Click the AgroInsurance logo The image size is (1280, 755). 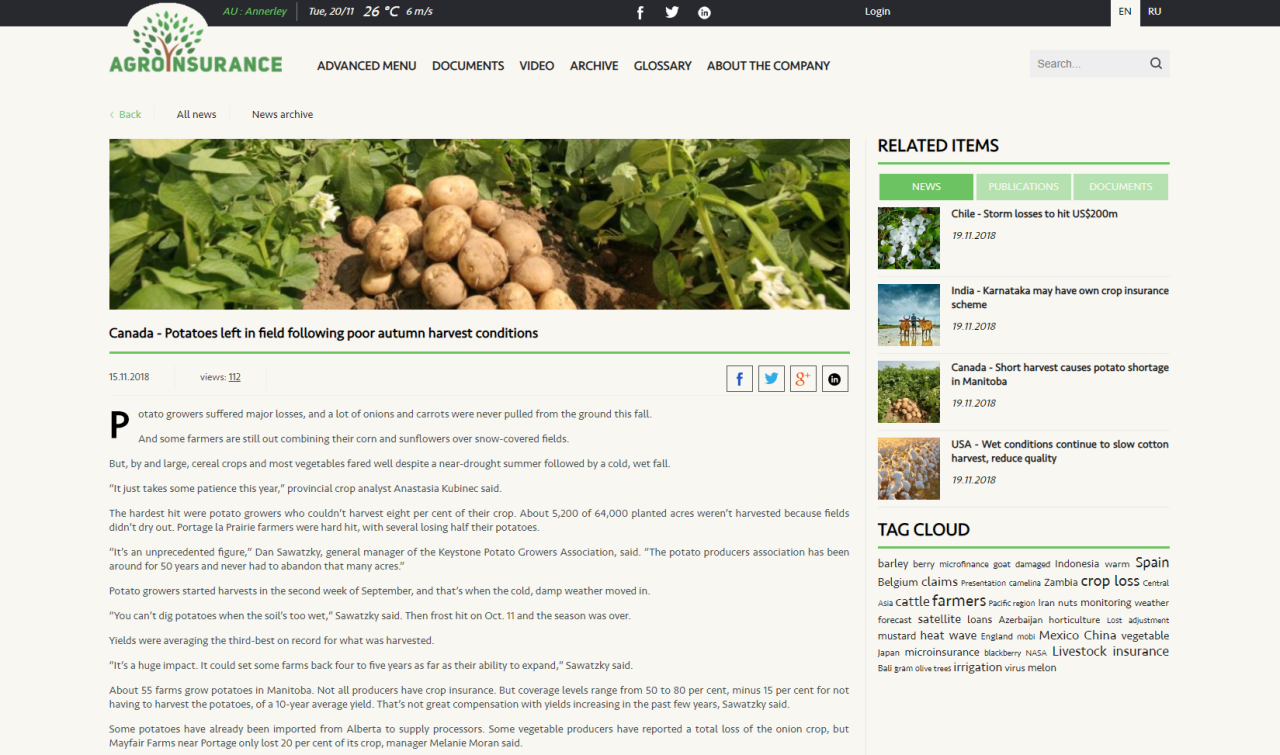tap(196, 40)
